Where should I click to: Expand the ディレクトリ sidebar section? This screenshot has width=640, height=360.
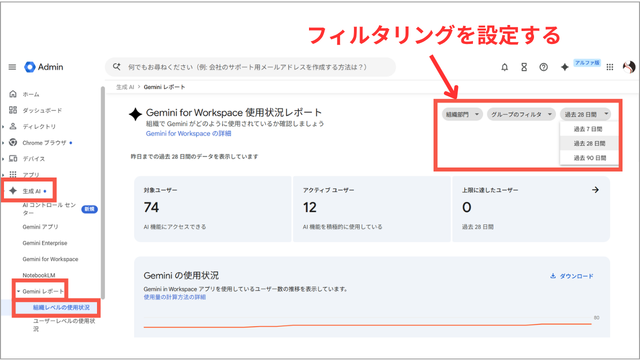pos(3,127)
